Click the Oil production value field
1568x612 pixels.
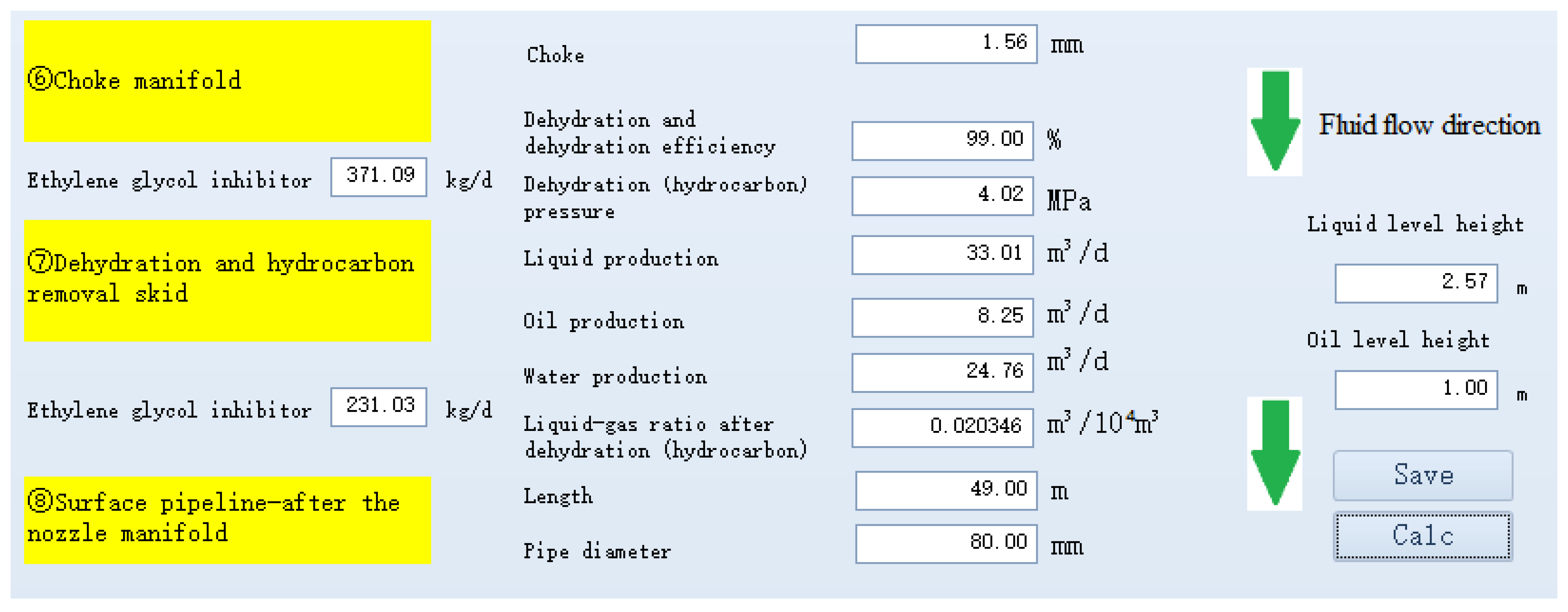942,317
